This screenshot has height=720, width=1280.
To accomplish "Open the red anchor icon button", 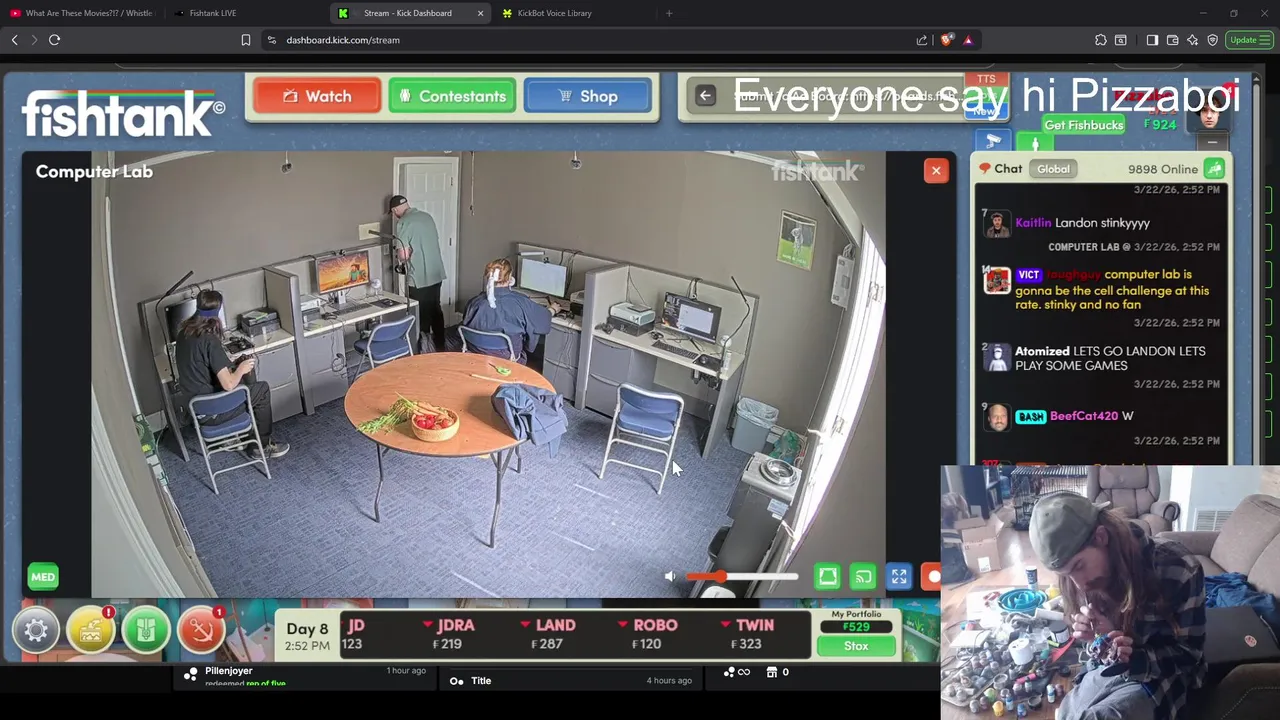I will tap(201, 631).
